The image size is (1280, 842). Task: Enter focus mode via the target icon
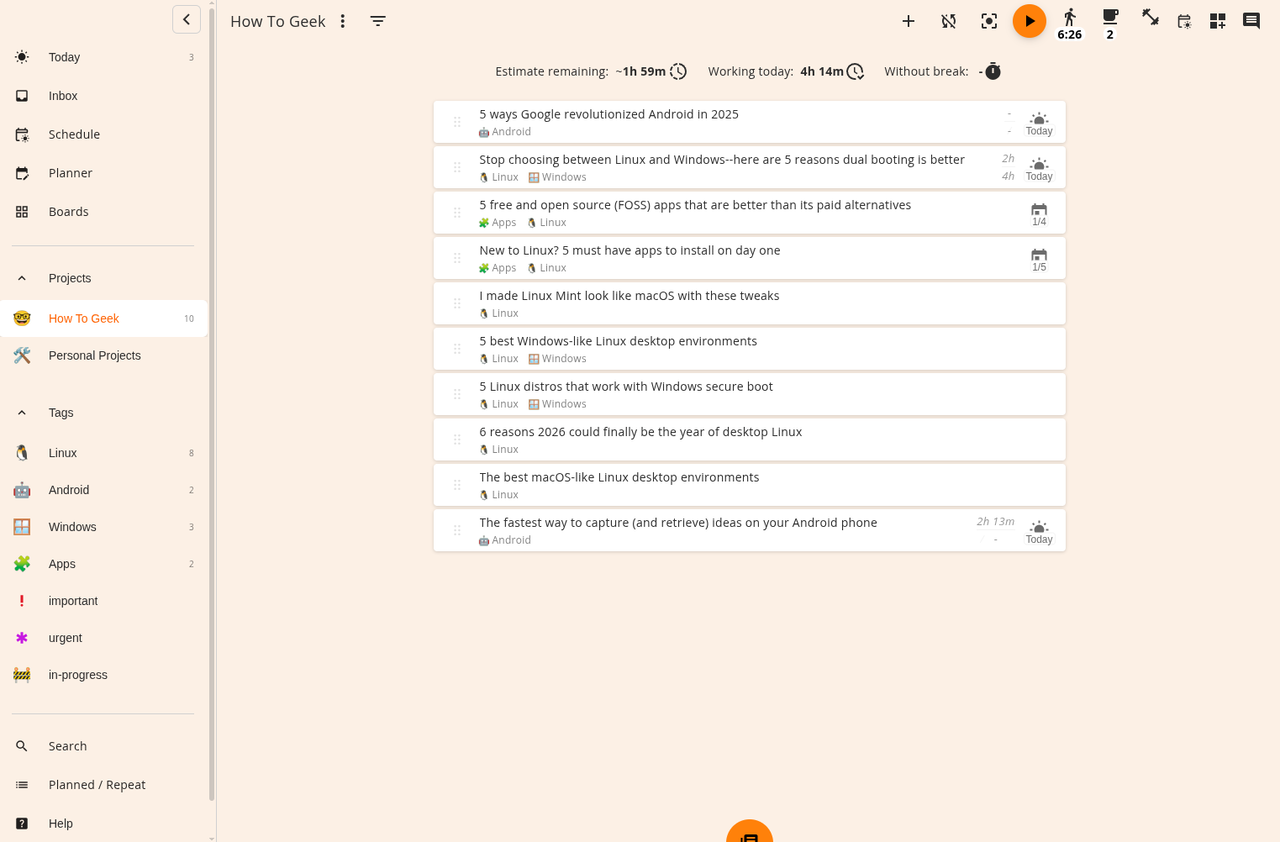click(x=989, y=20)
